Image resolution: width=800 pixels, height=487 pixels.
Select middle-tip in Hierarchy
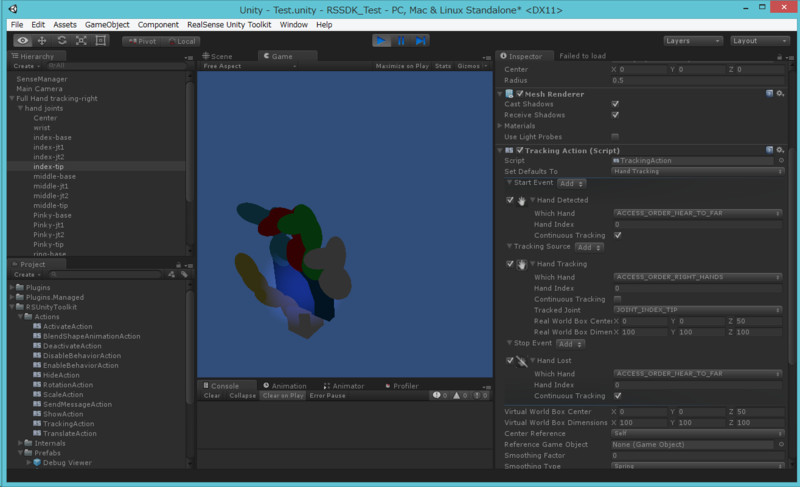click(x=51, y=206)
